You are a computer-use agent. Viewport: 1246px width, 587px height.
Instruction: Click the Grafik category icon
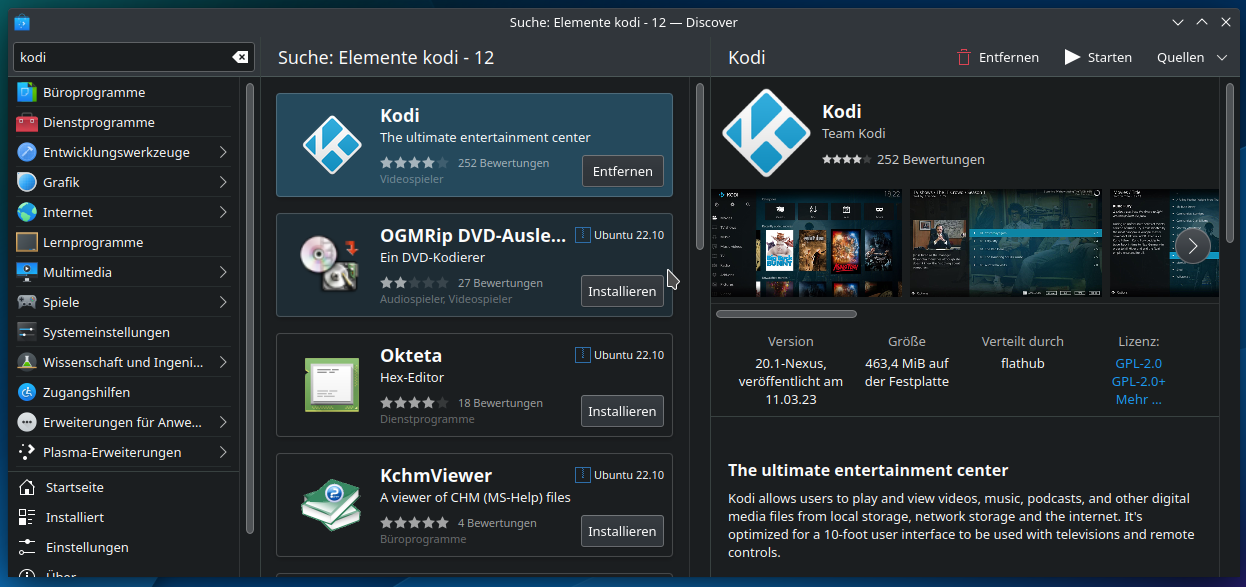click(x=26, y=182)
